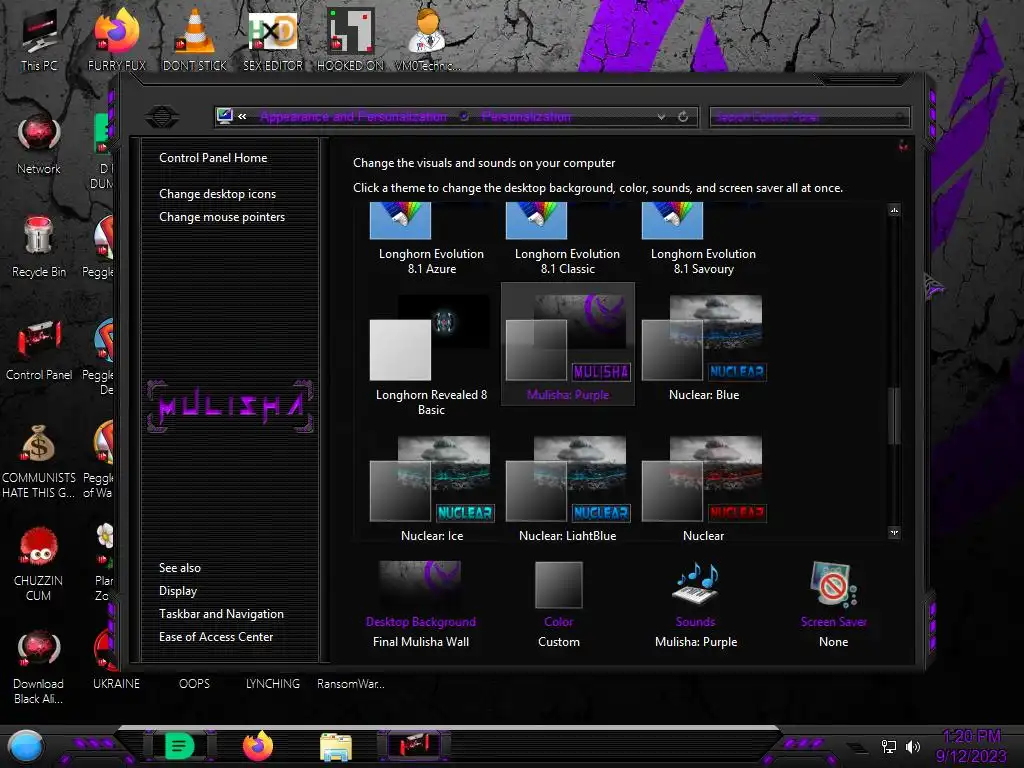Open the VMOTechnic desktop icon
The image size is (1024, 768).
(x=427, y=39)
